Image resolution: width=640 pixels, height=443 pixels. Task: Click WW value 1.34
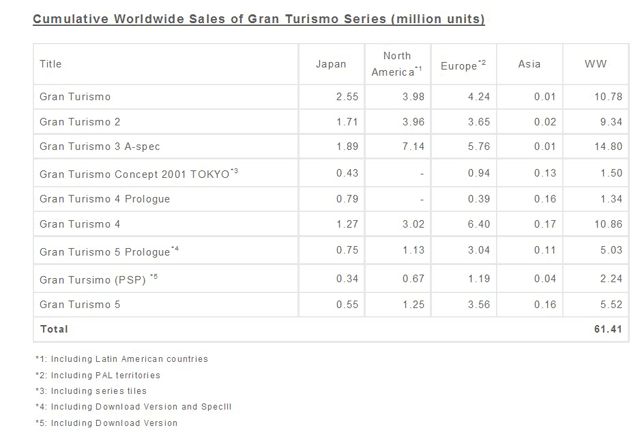[611, 199]
